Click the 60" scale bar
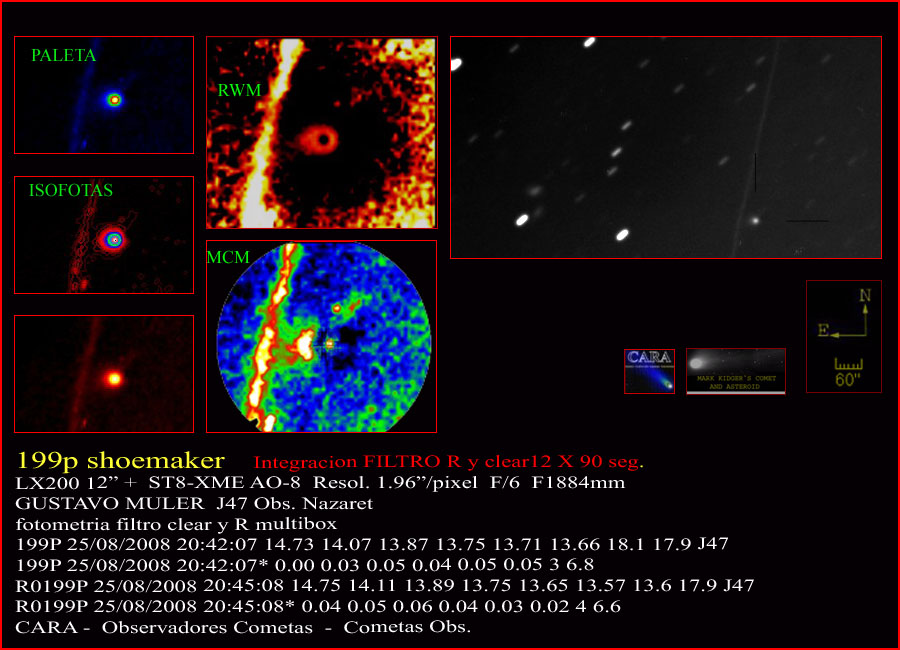900x650 pixels. (848, 372)
